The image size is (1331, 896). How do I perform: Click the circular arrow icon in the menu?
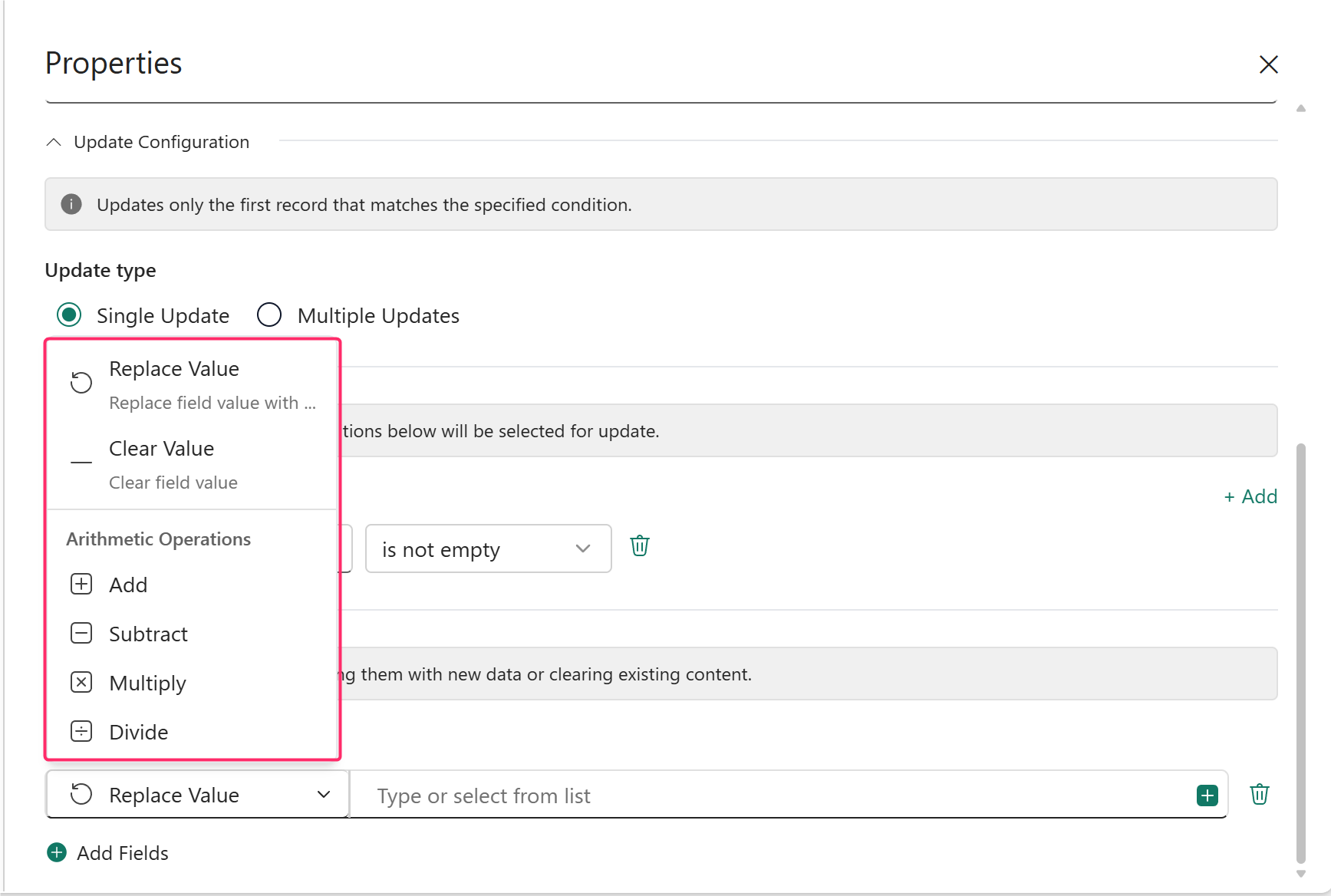pyautogui.click(x=81, y=382)
